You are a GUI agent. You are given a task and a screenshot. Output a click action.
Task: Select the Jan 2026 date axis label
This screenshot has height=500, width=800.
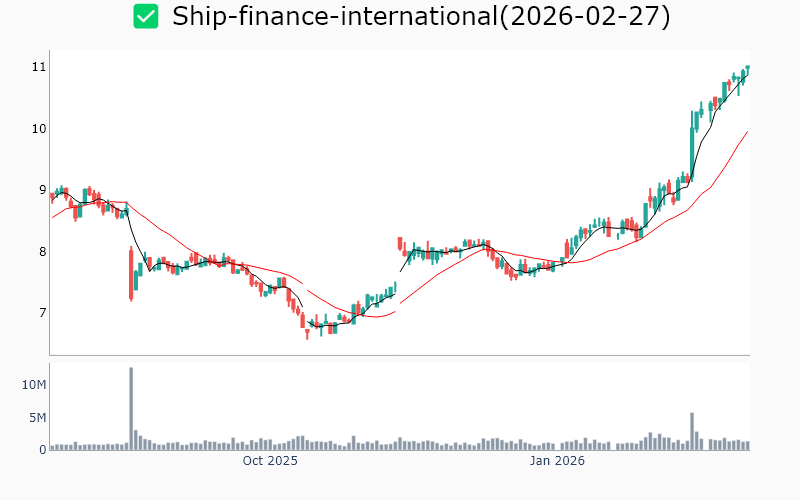pyautogui.click(x=557, y=461)
